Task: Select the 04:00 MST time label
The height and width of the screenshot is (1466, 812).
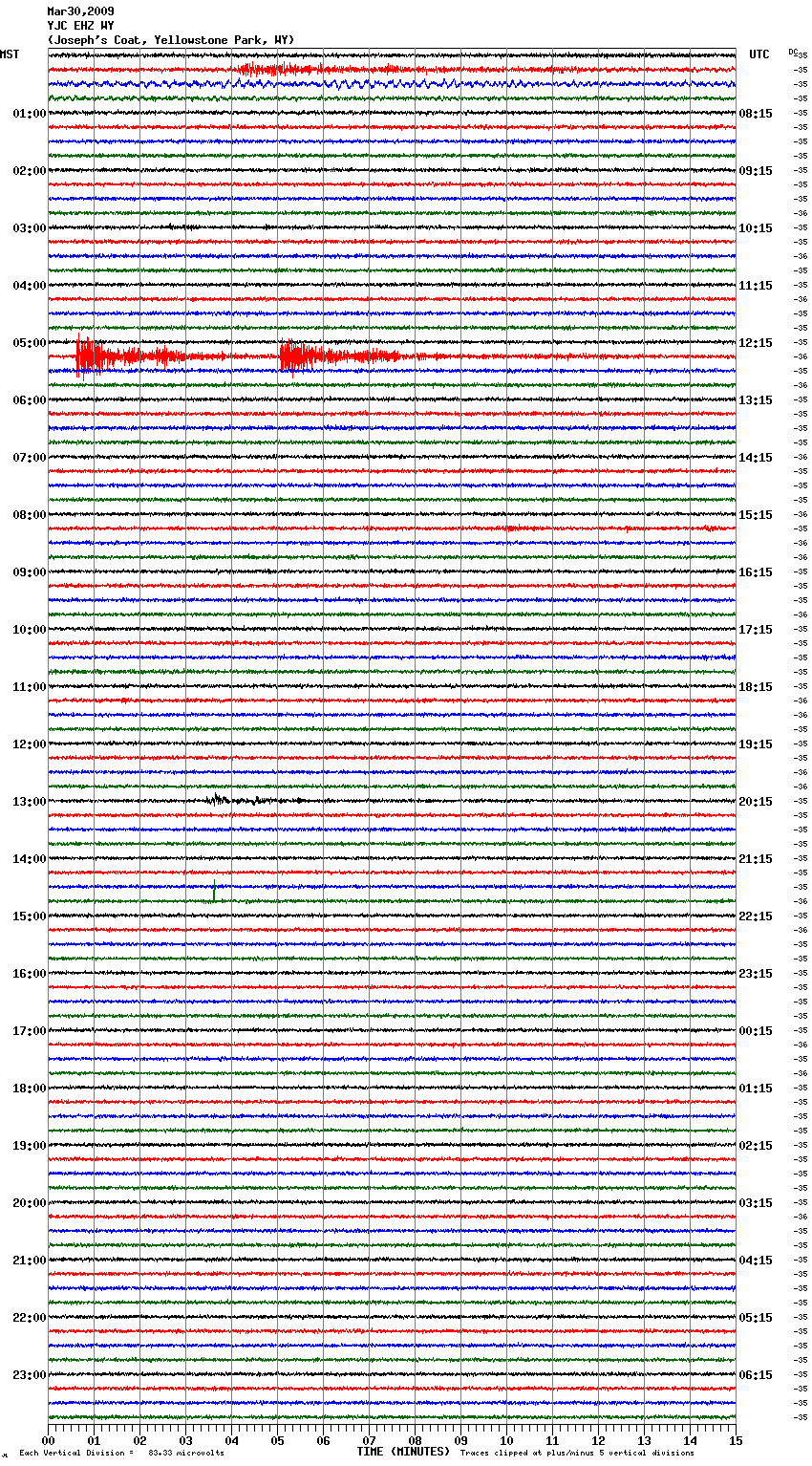Action: (30, 286)
